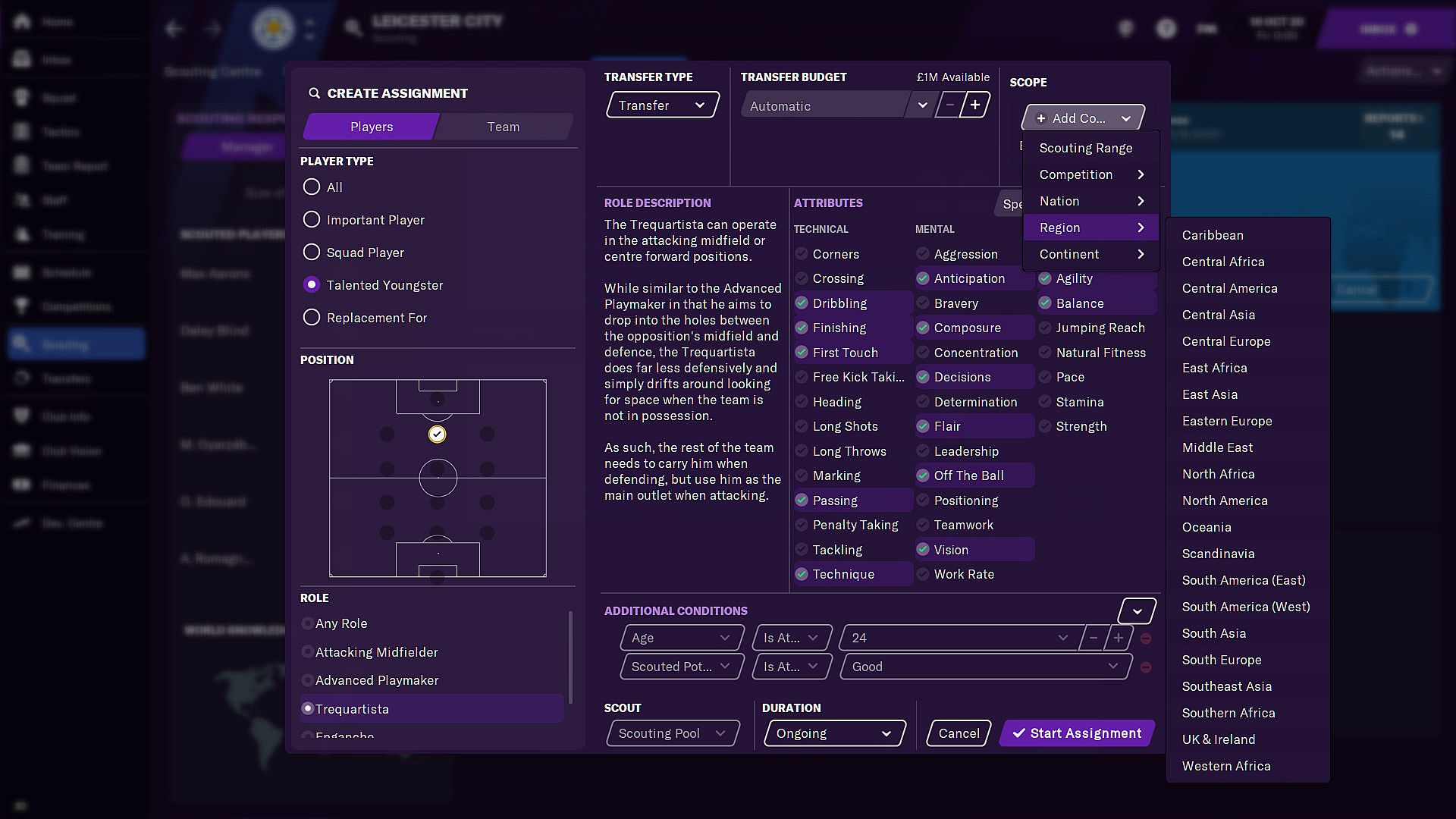Enable the Aggression attribute checkbox
1456x819 pixels.
pos(923,254)
